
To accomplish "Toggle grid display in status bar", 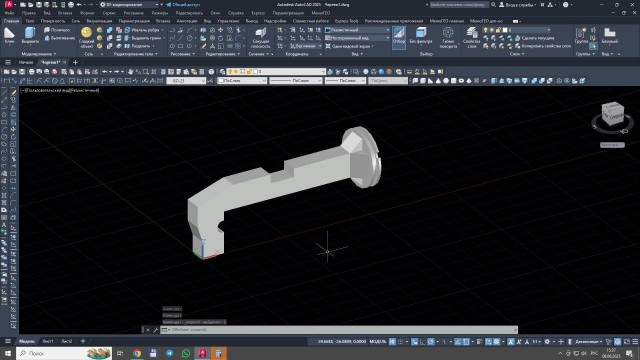I will [x=392, y=342].
